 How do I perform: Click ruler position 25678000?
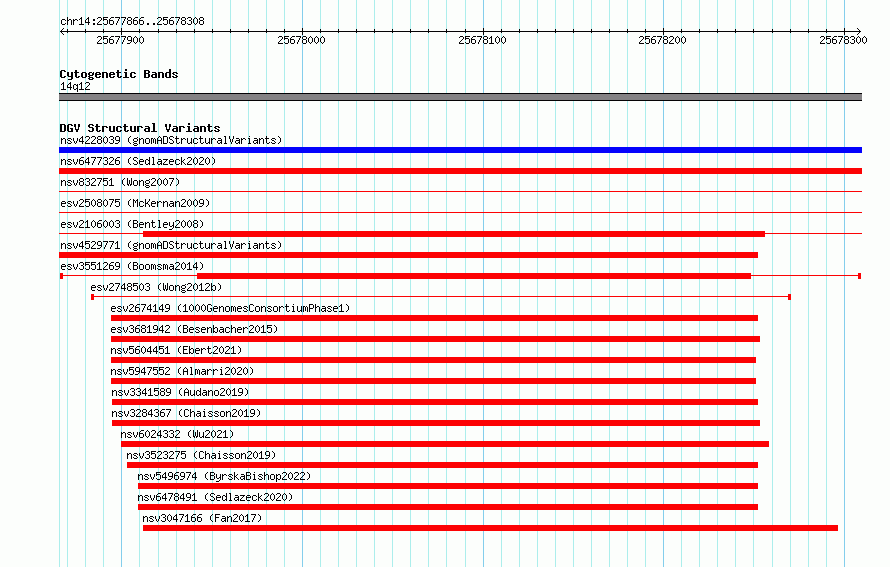tap(301, 40)
